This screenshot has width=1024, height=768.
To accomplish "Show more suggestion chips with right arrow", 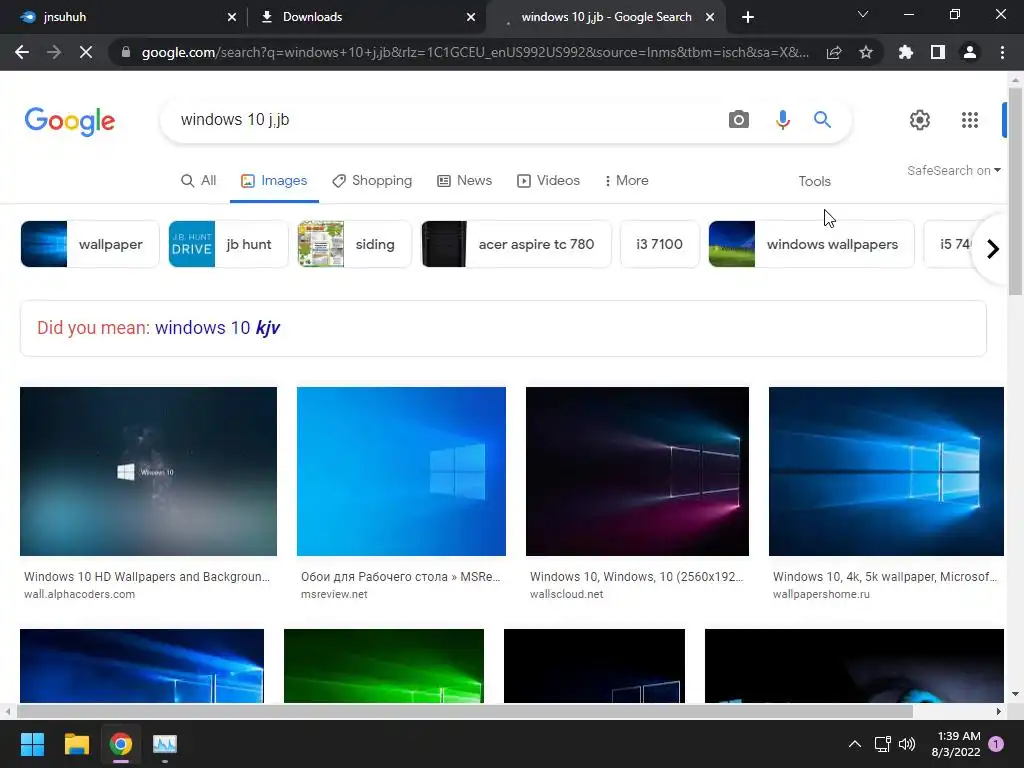I will (993, 249).
